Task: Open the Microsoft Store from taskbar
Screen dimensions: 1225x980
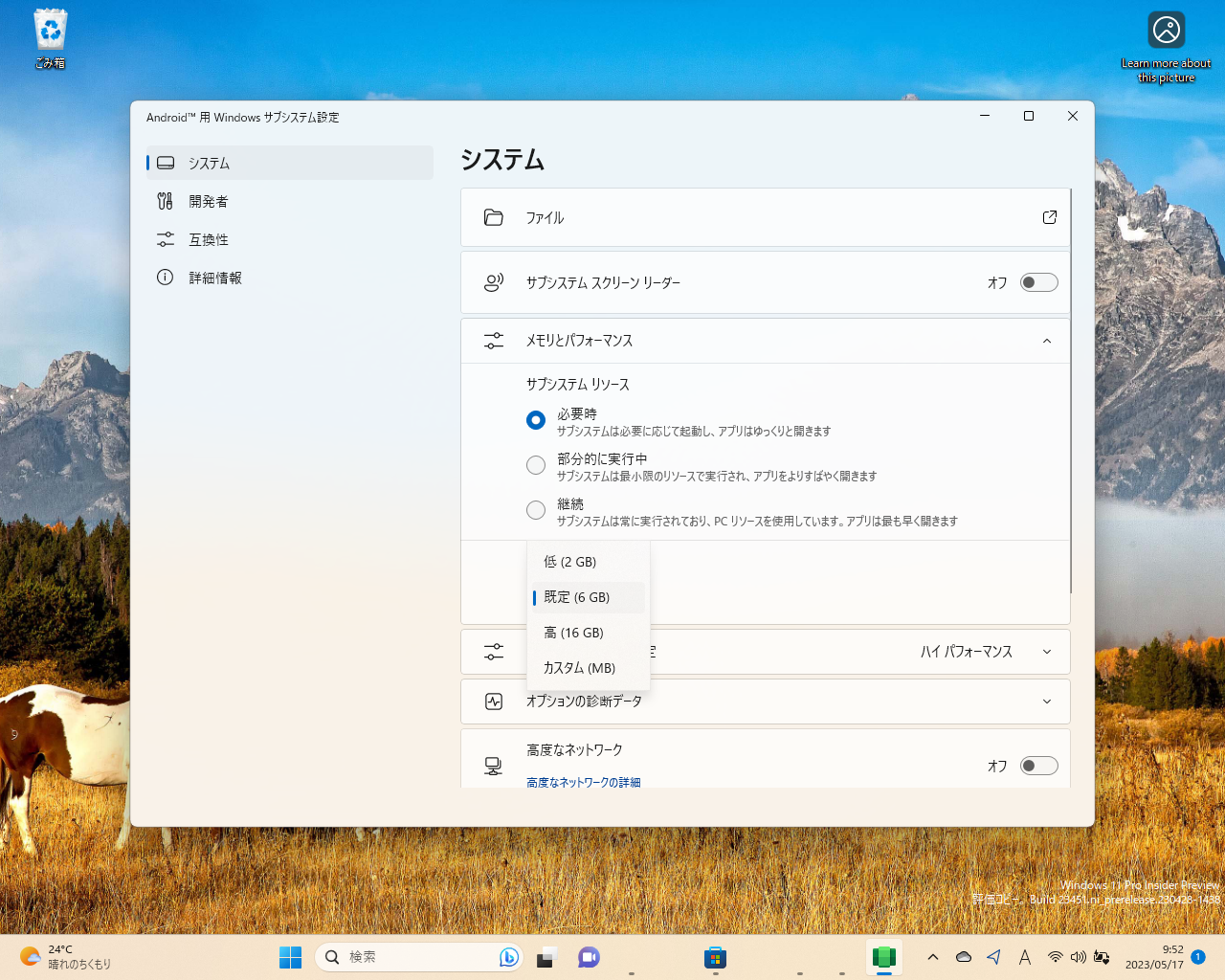Action: [715, 957]
